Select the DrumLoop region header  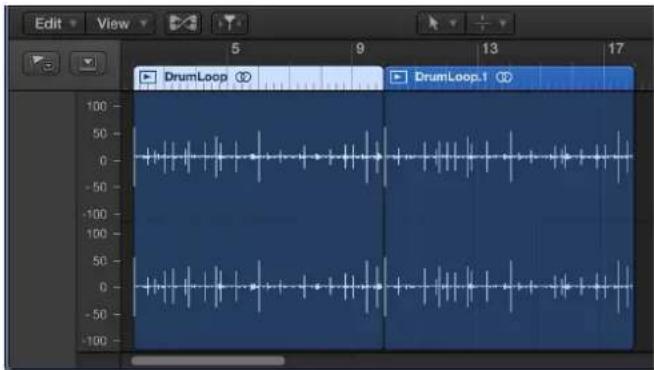(258, 78)
